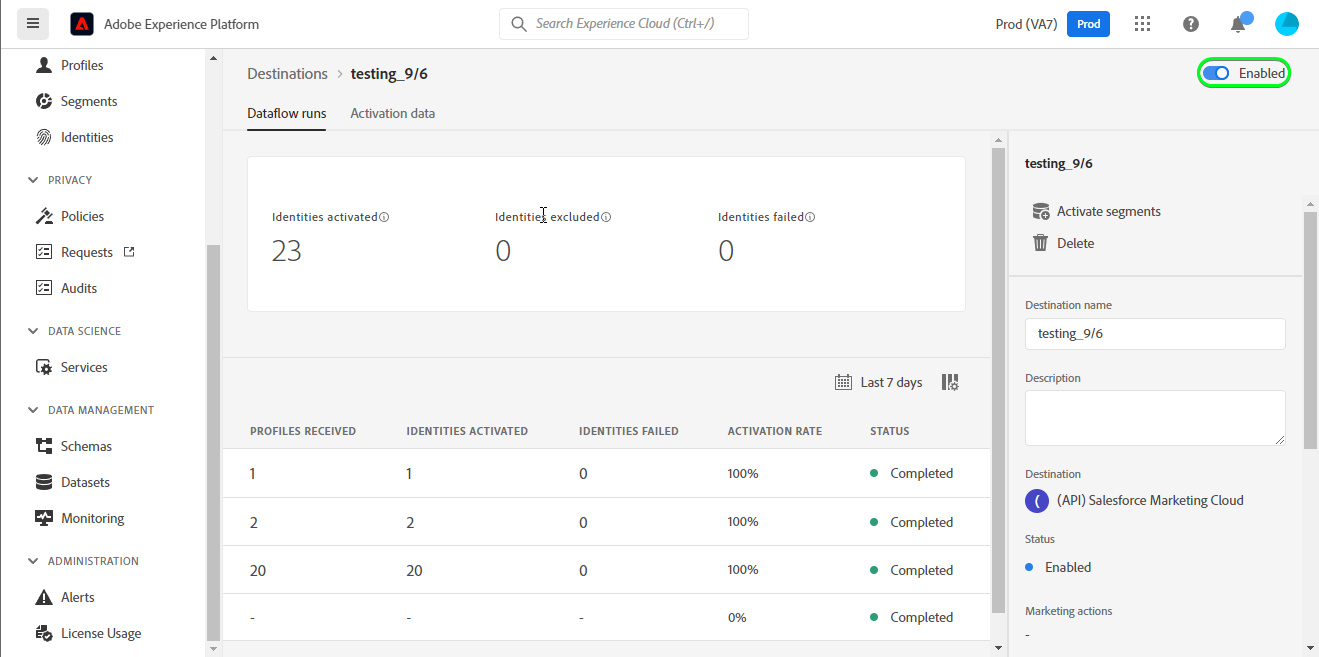Click the user profile avatar
The height and width of the screenshot is (657, 1319).
[x=1286, y=24]
